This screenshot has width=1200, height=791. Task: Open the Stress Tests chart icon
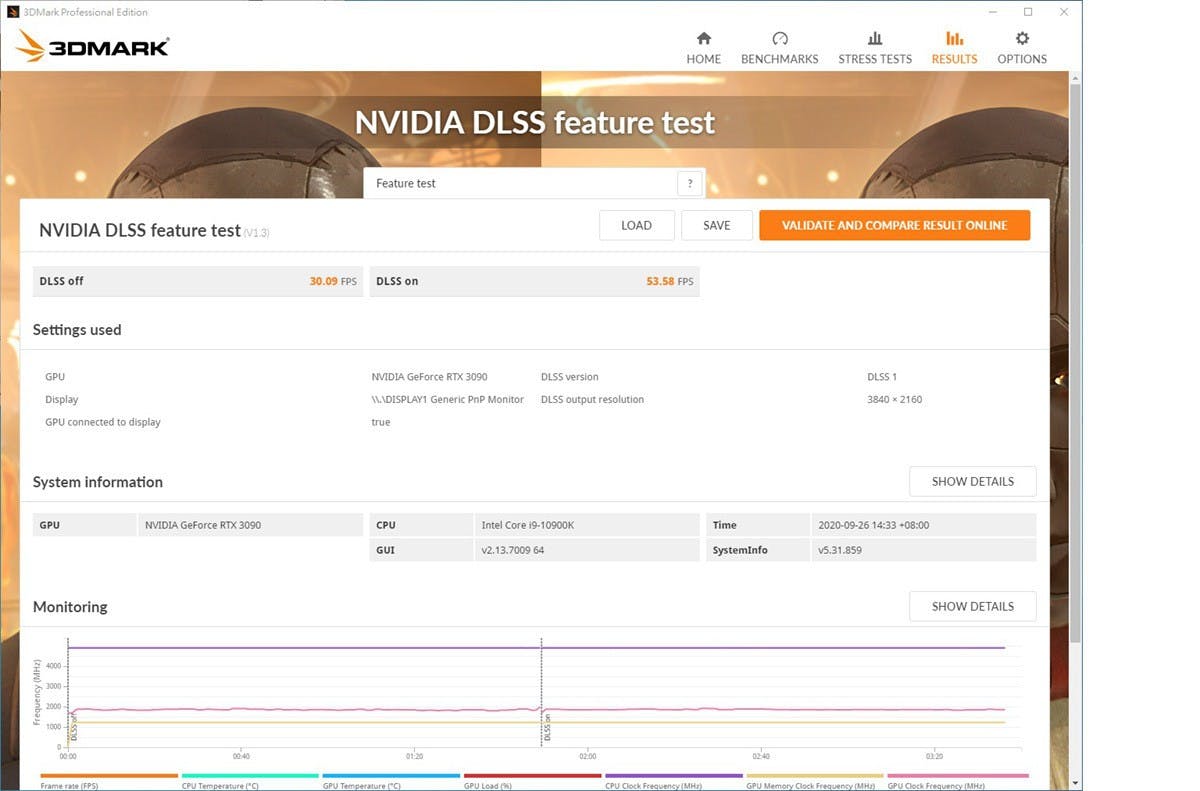[x=875, y=38]
